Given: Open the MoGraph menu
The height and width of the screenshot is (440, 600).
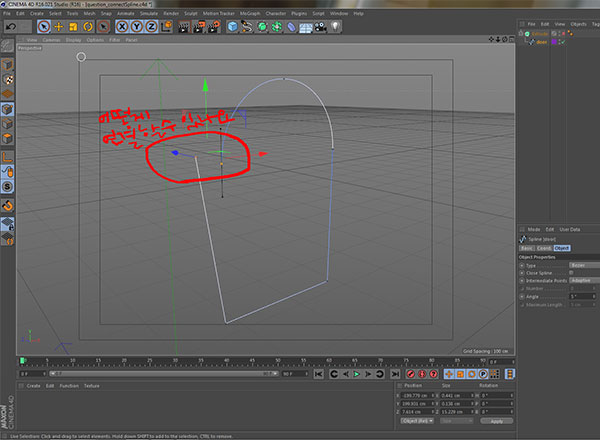Looking at the screenshot, I should pos(250,13).
